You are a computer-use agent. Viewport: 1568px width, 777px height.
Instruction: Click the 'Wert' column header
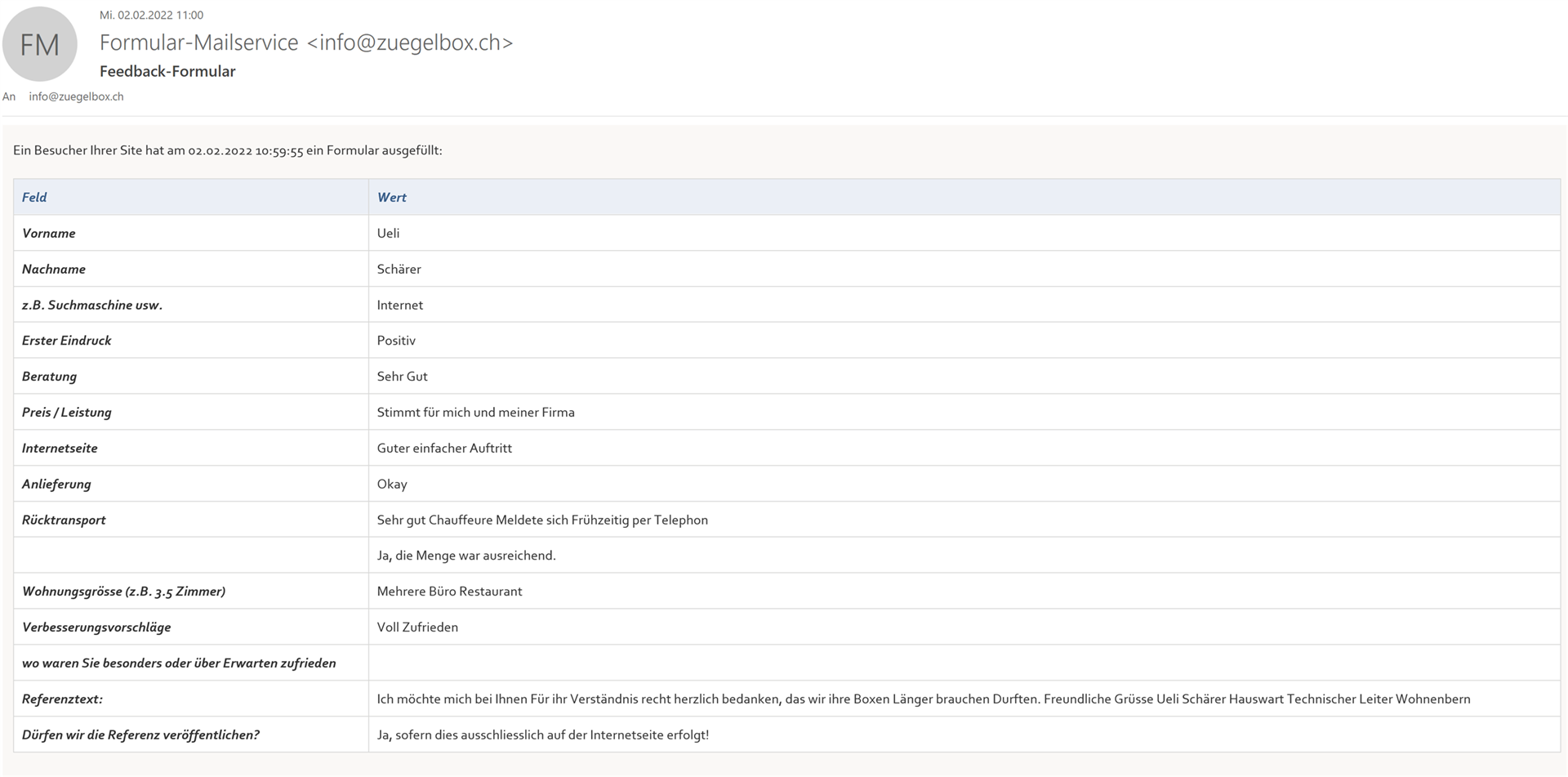click(x=392, y=197)
